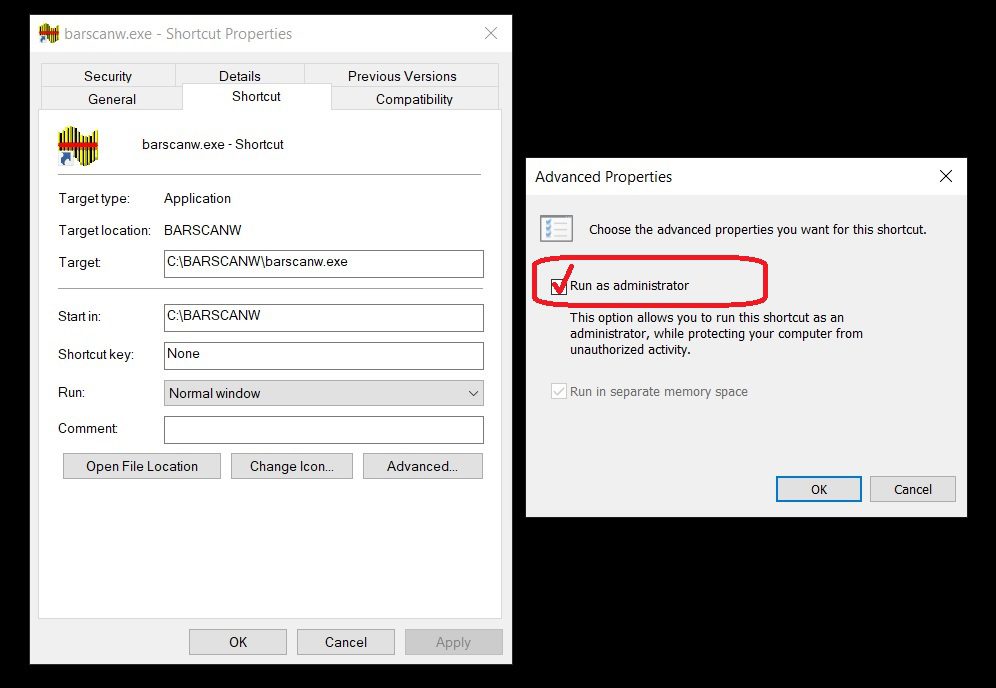This screenshot has height=688, width=996.
Task: Click the 'BARSCANW' target location value
Action: coord(203,230)
